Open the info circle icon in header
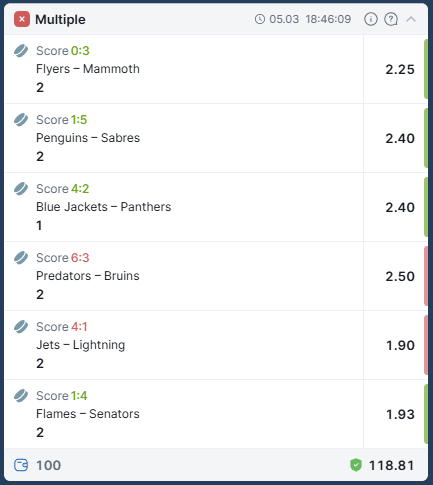Screen dimensions: 433x485 pyautogui.click(x=371, y=19)
